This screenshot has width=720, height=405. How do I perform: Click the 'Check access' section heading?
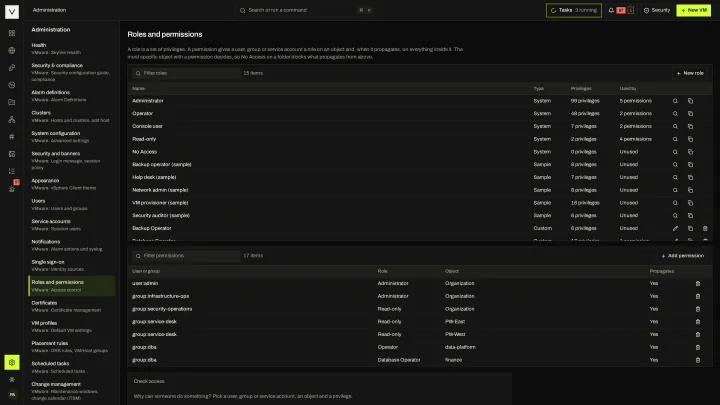click(149, 381)
